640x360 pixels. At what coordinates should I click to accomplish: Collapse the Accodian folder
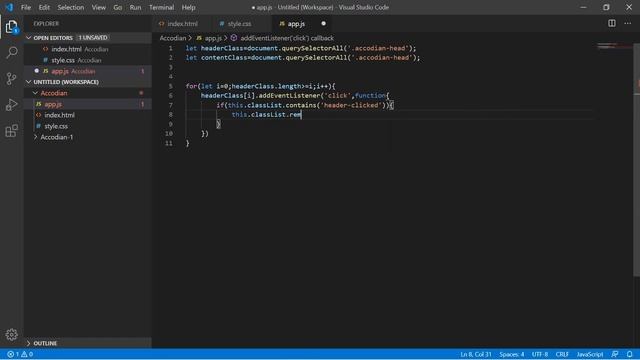coord(88,93)
